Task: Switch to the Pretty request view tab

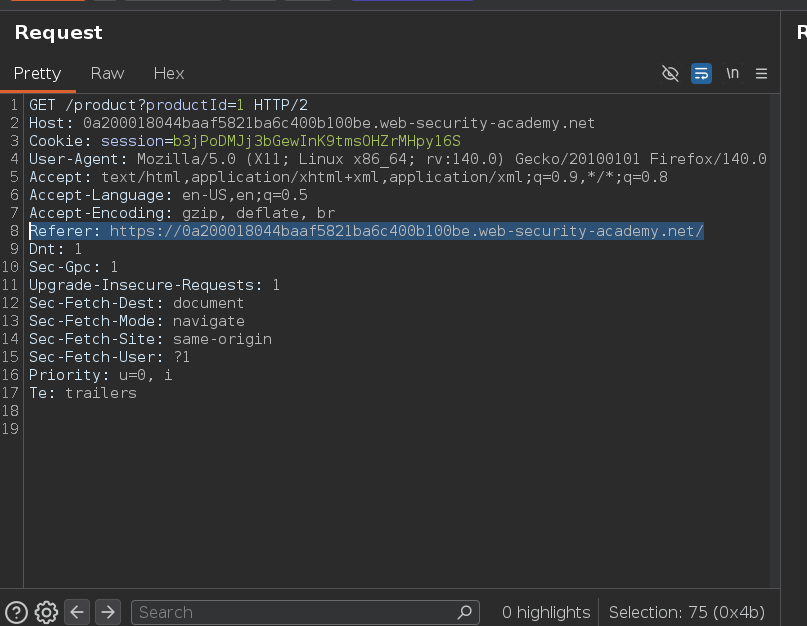Action: [x=38, y=74]
